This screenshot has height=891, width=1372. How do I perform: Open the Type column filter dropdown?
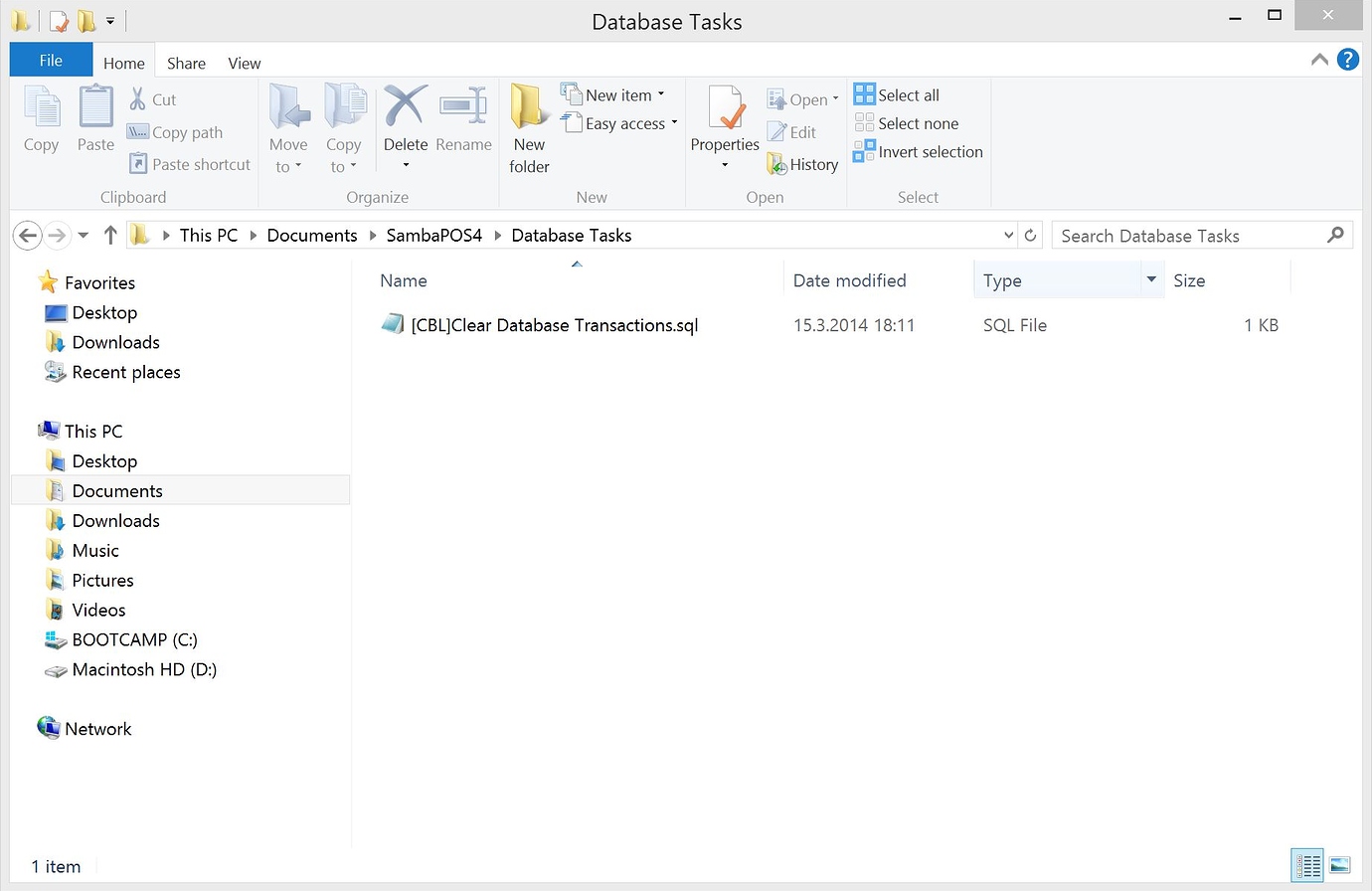1151,279
